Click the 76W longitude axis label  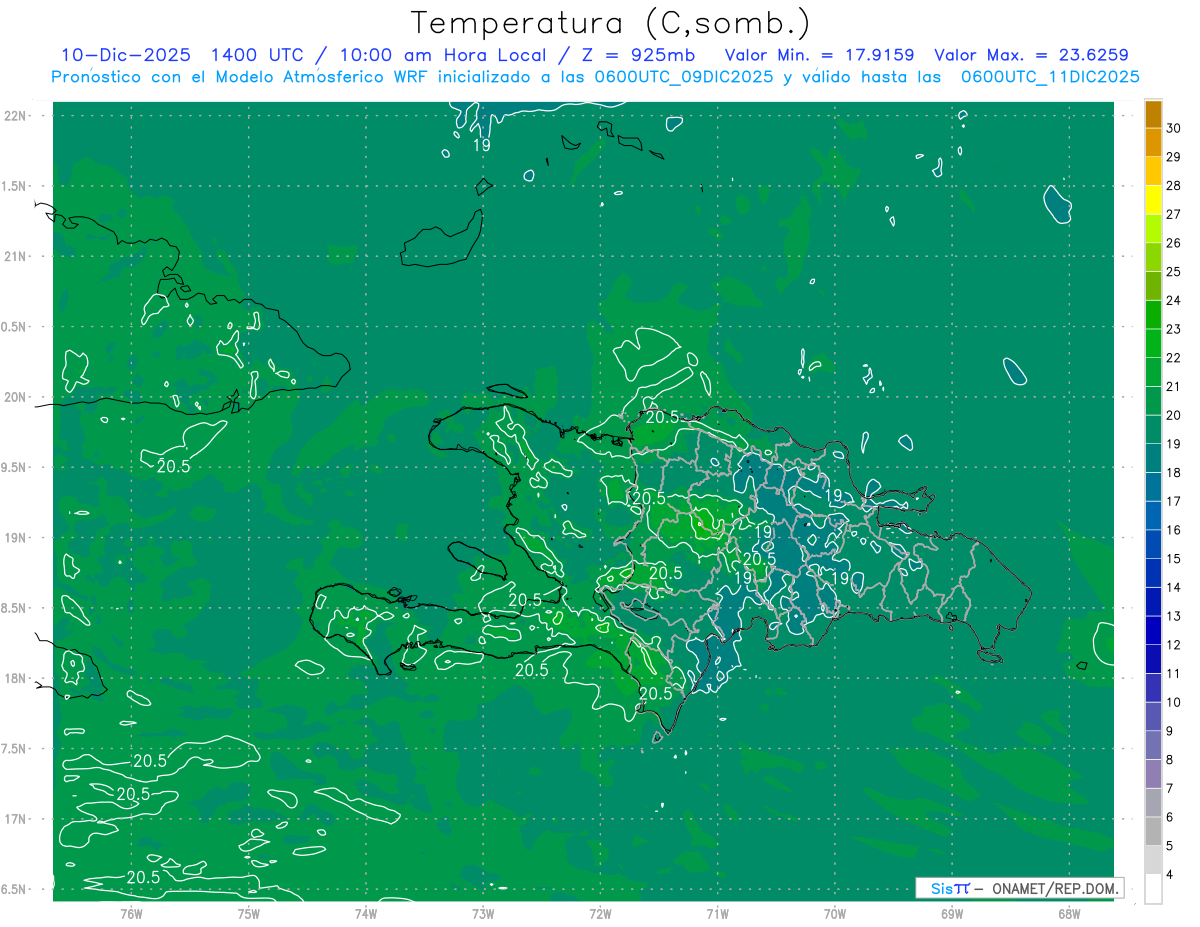131,913
